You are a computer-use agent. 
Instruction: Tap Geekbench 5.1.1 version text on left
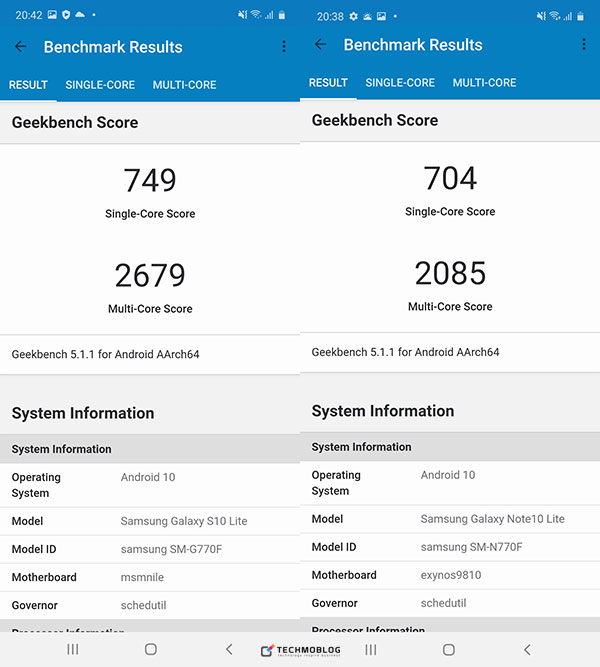point(105,354)
